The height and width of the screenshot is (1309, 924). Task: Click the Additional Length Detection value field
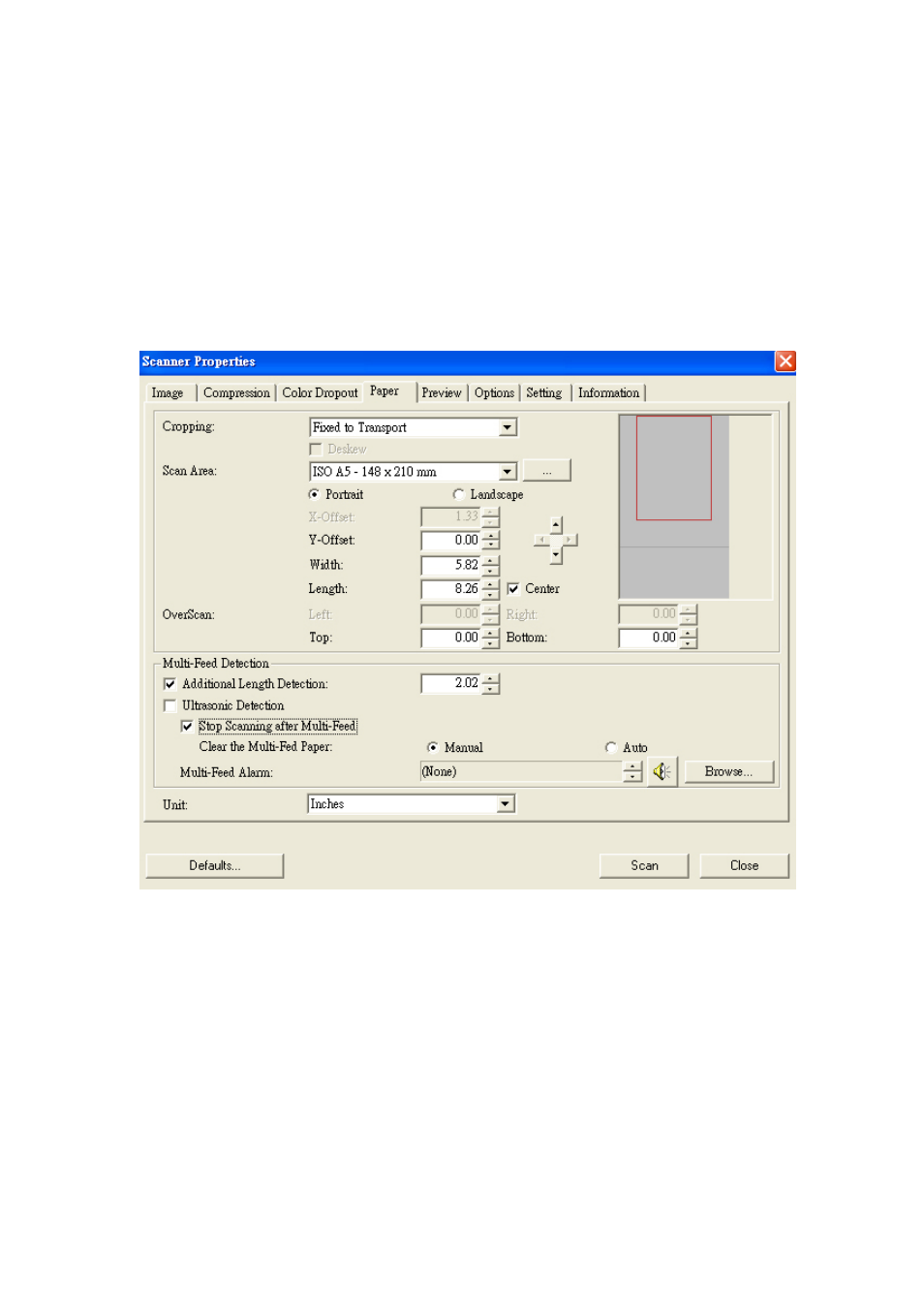click(x=451, y=684)
